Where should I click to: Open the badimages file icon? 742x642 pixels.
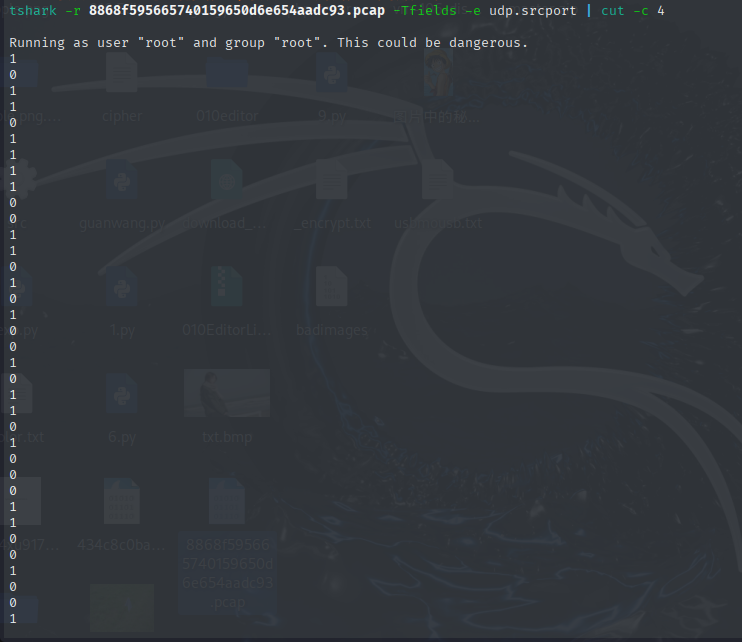331,292
